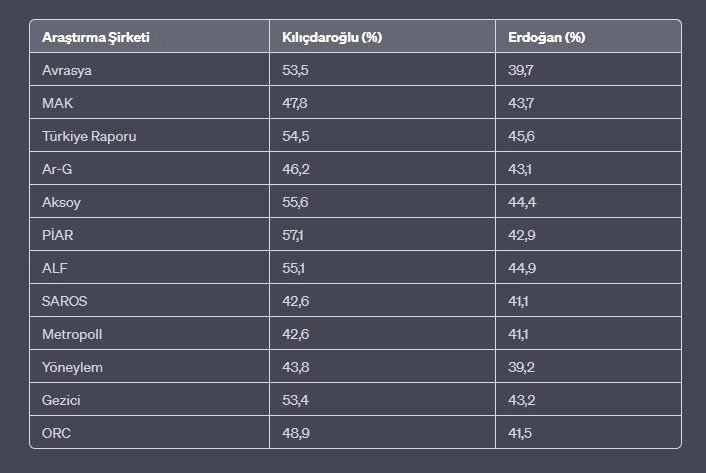Click the Ar-G row label

pyautogui.click(x=149, y=169)
